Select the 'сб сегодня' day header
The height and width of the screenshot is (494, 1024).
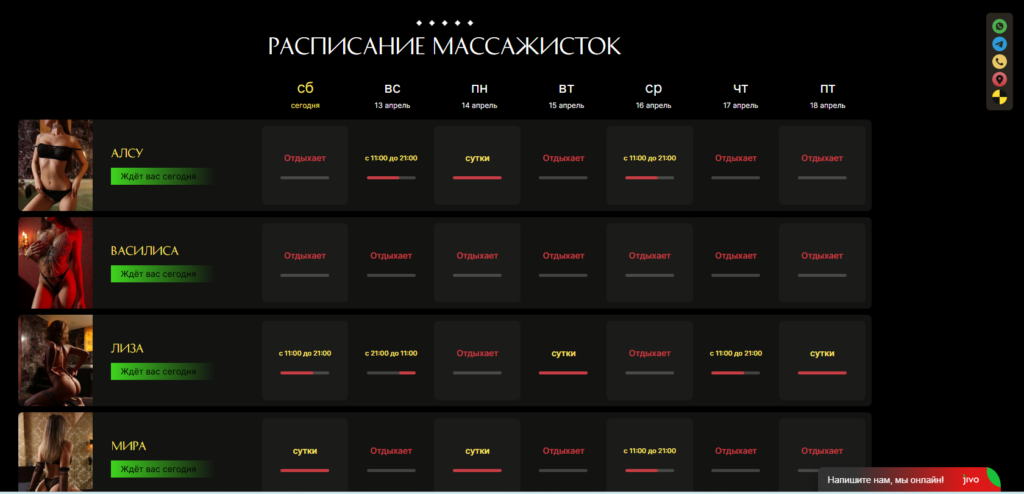(x=305, y=95)
